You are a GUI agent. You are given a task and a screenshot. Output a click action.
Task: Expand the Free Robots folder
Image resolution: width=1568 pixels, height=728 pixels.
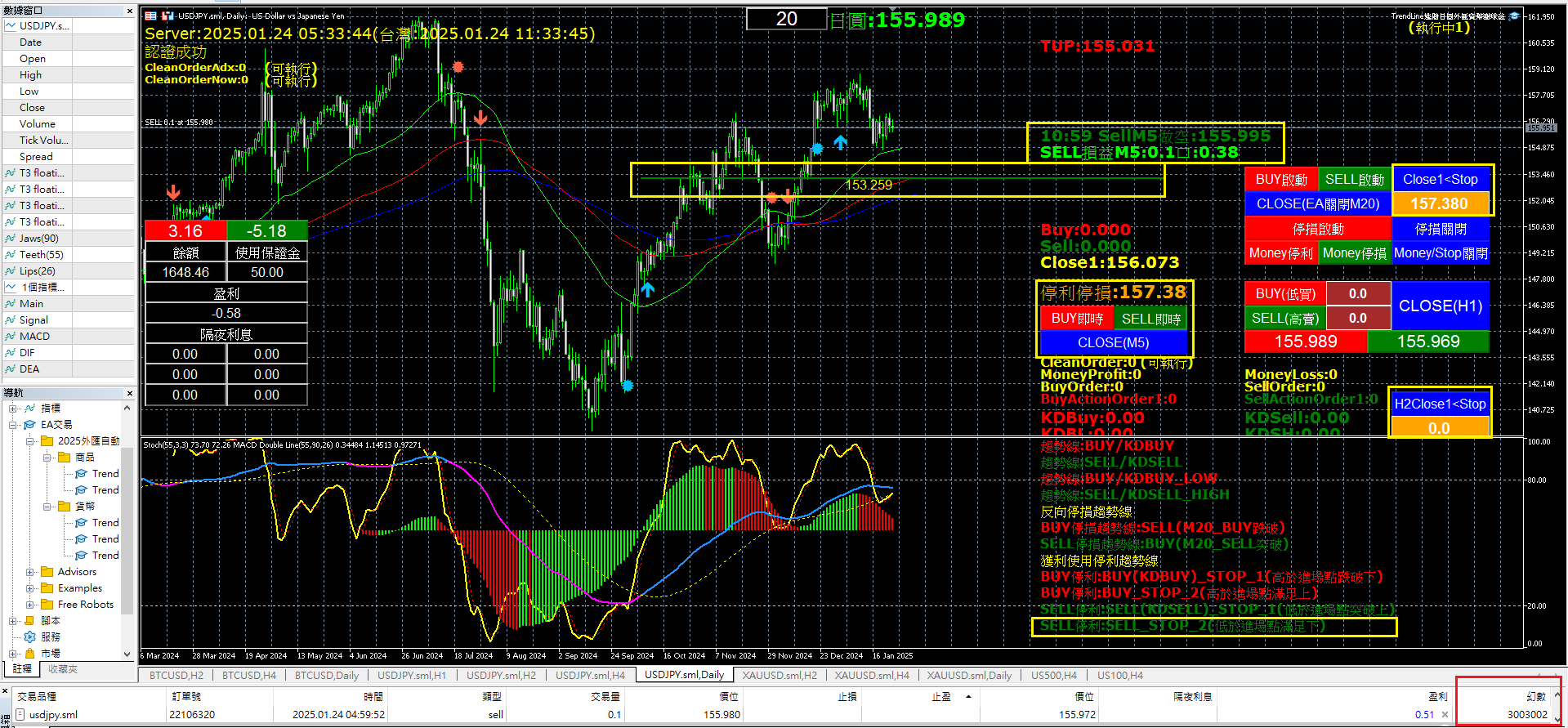30,605
